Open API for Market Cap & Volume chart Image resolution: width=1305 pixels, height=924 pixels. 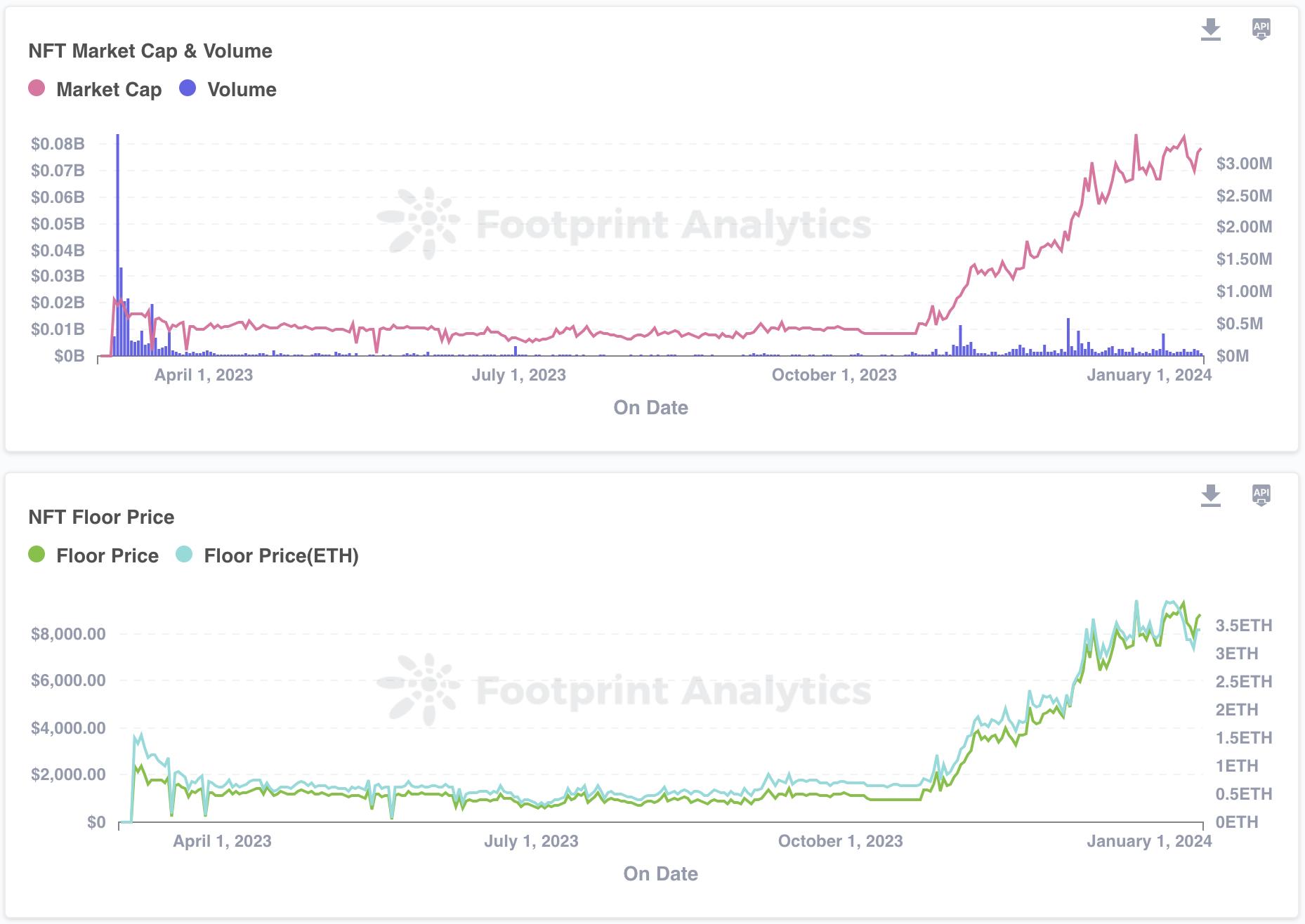coord(1261,29)
